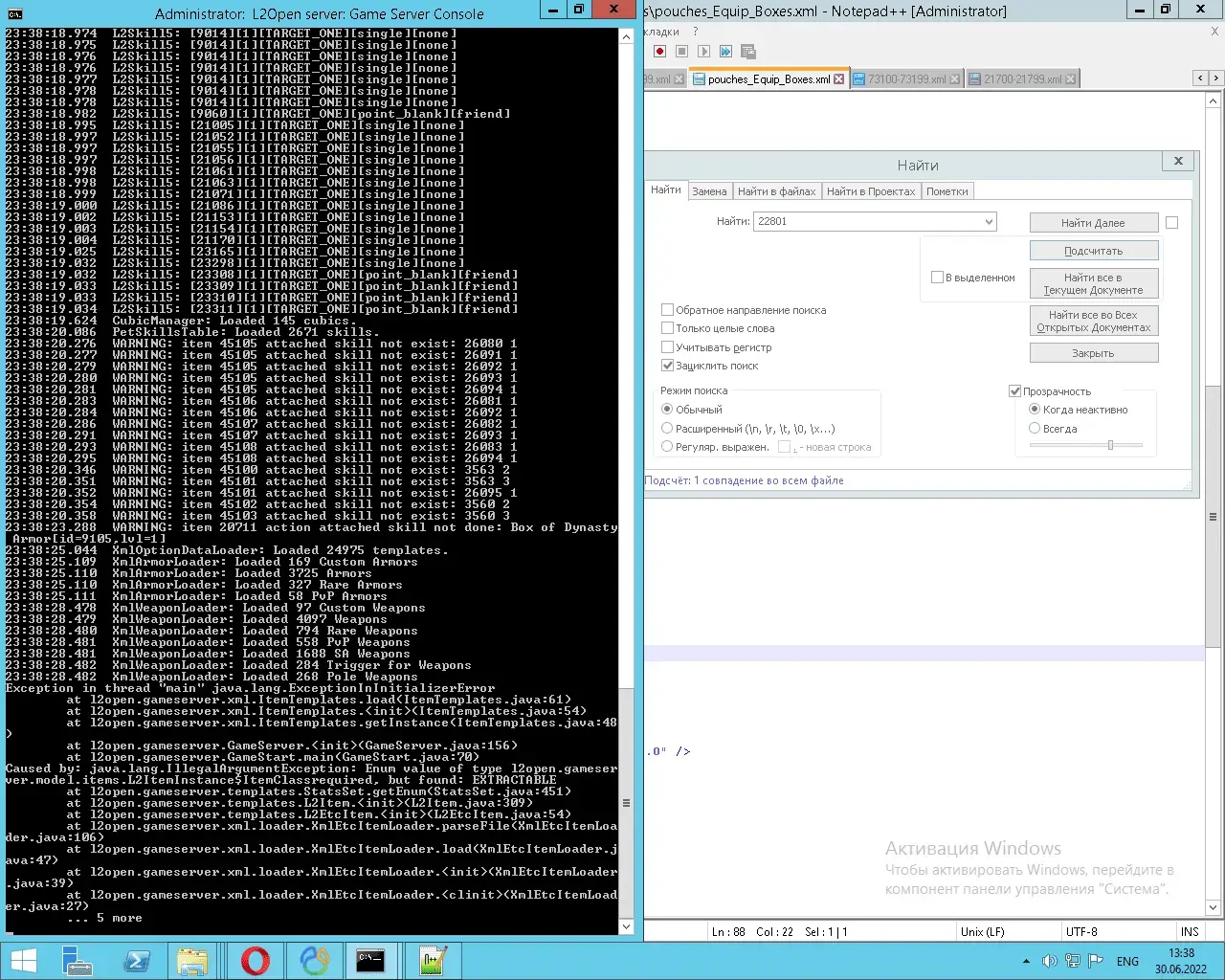Adjust the transparency slider handle
The width and height of the screenshot is (1225, 980).
click(x=1110, y=445)
